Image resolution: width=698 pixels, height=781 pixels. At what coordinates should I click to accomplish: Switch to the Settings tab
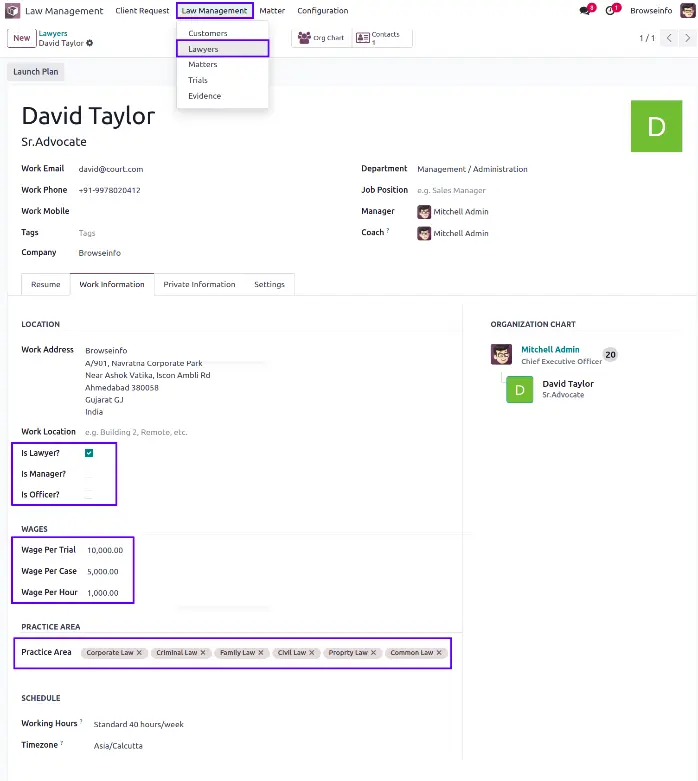tap(270, 284)
